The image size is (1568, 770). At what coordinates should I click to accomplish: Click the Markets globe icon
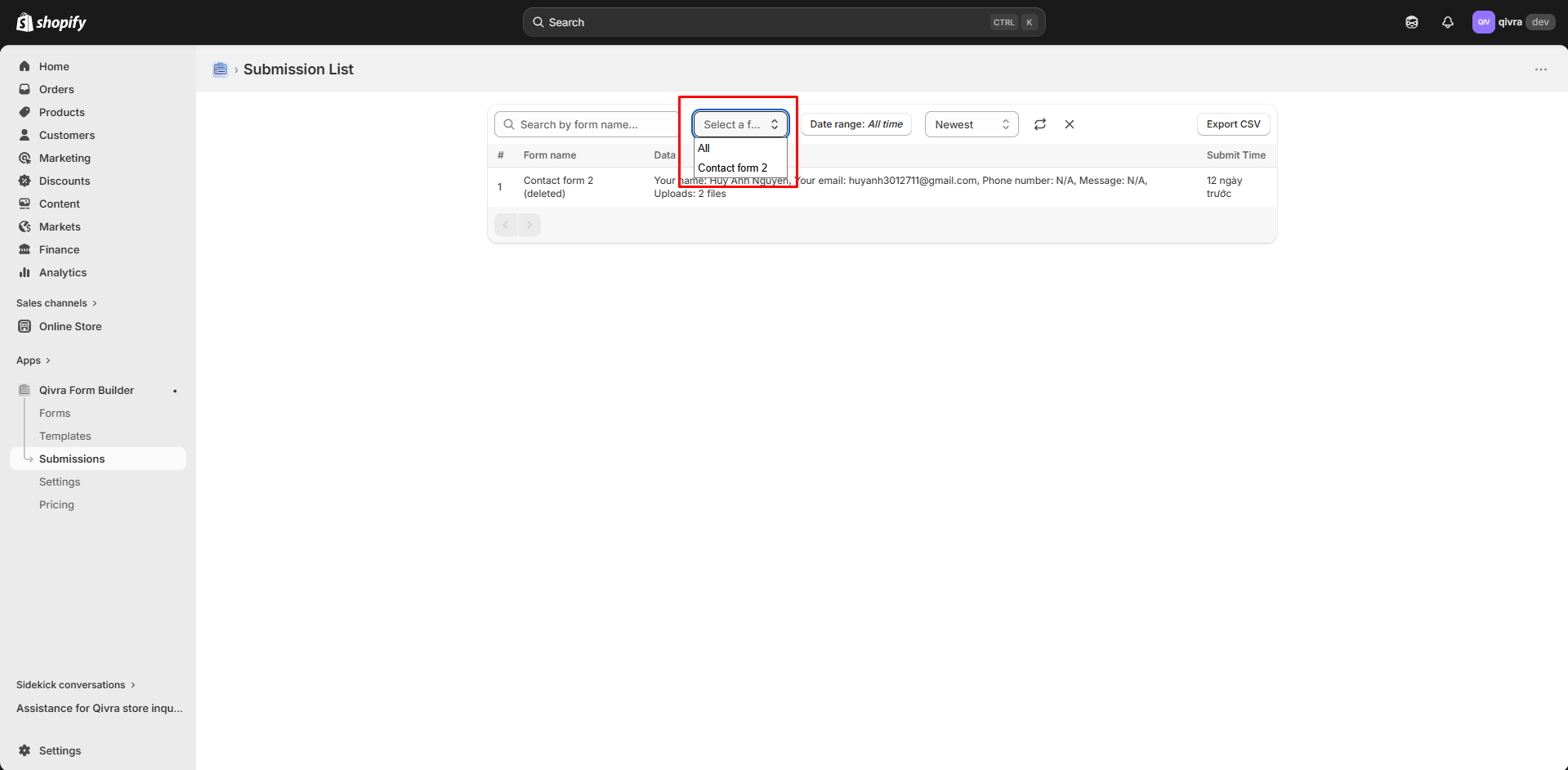tap(25, 226)
